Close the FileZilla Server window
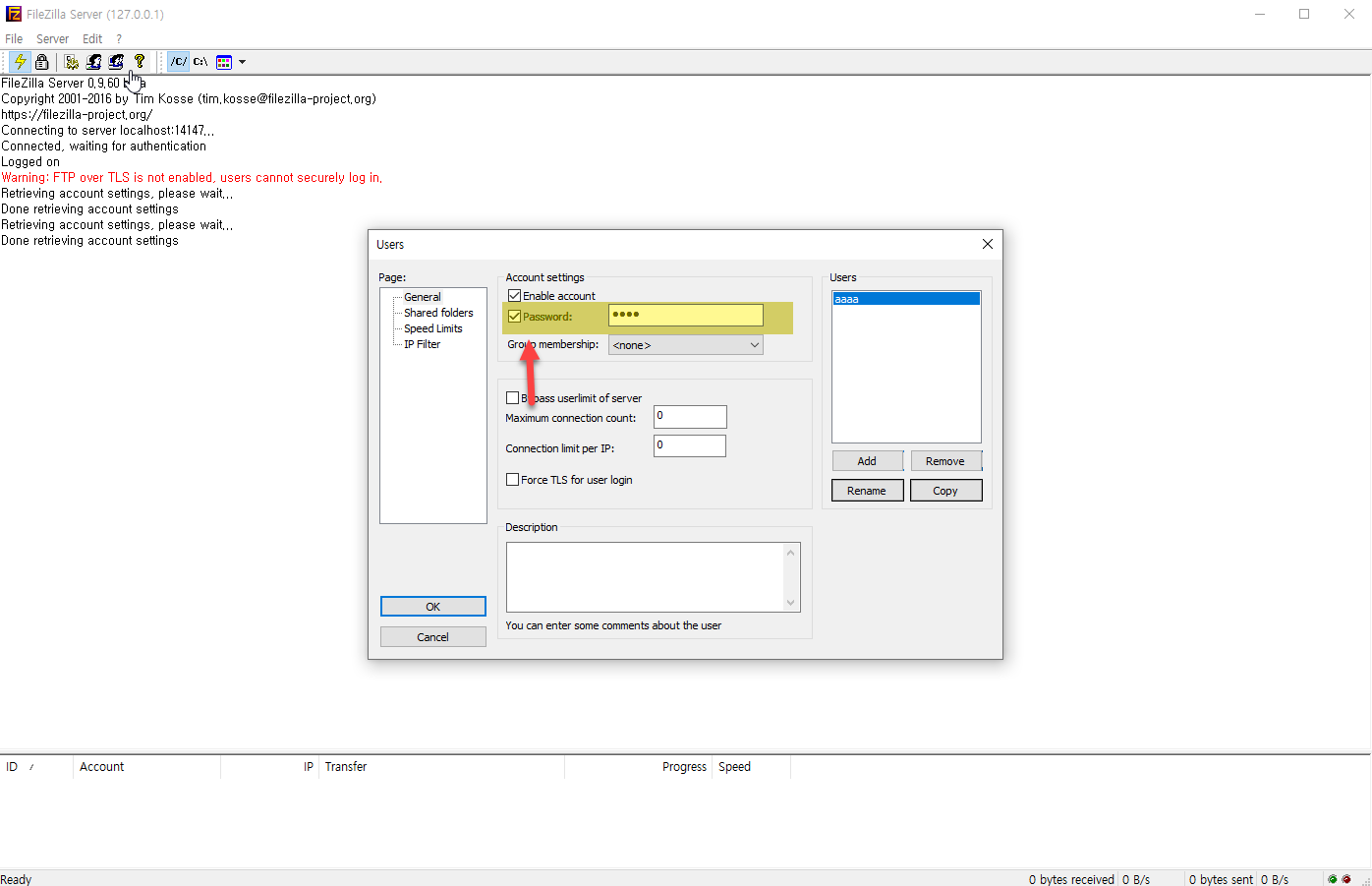1372x886 pixels. point(1349,14)
